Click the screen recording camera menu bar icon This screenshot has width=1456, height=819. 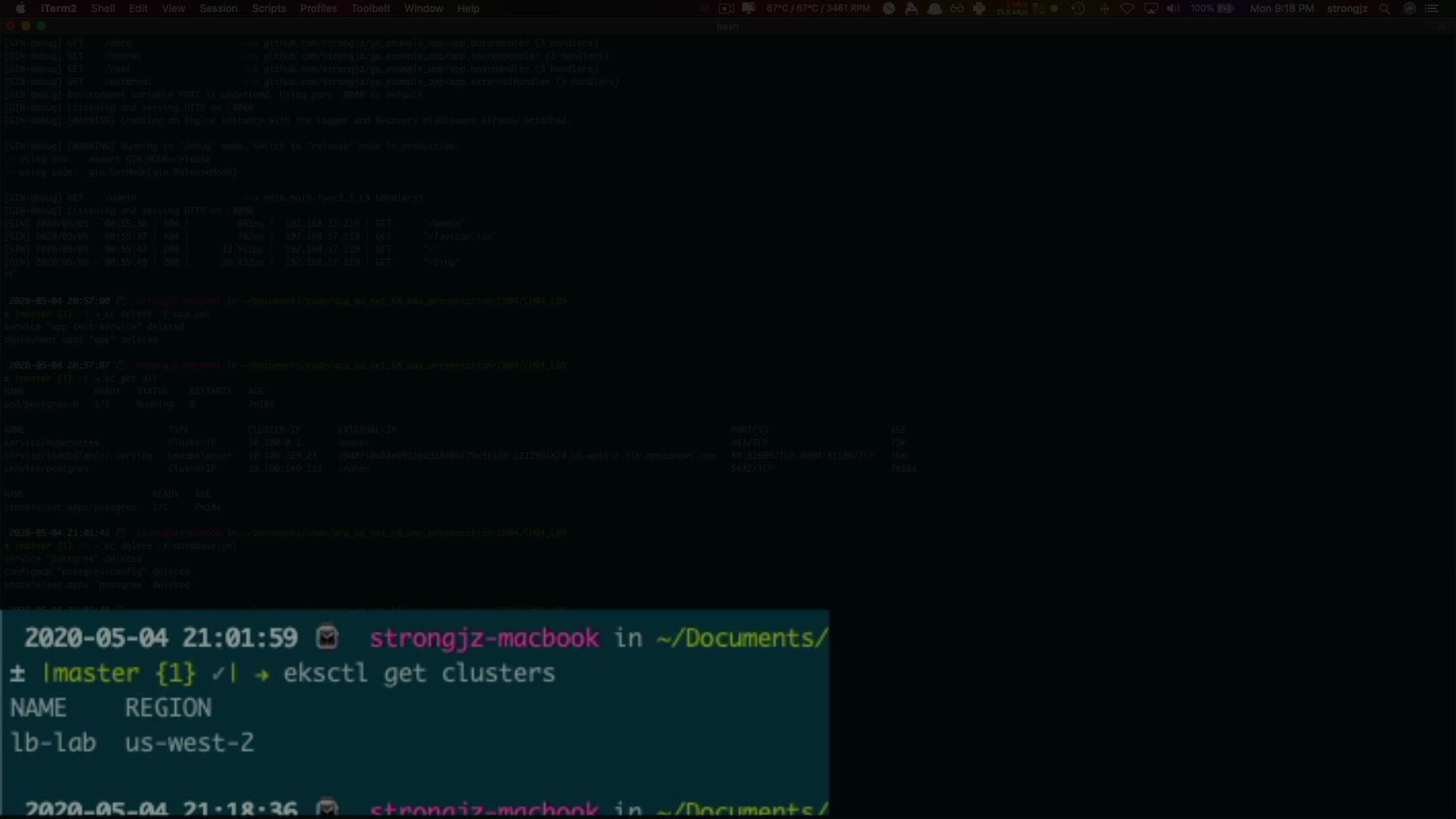coord(726,8)
